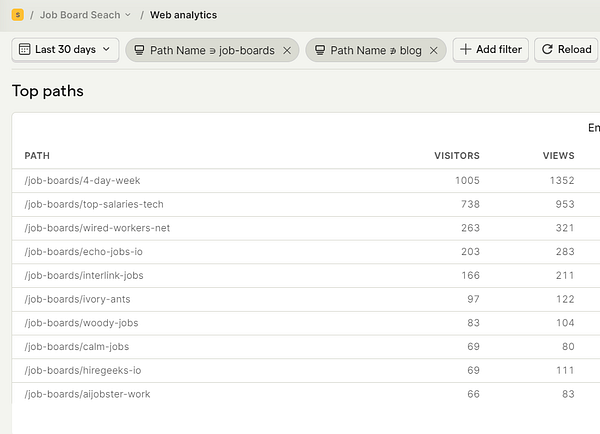Click the plus icon to add filter

tap(465, 49)
